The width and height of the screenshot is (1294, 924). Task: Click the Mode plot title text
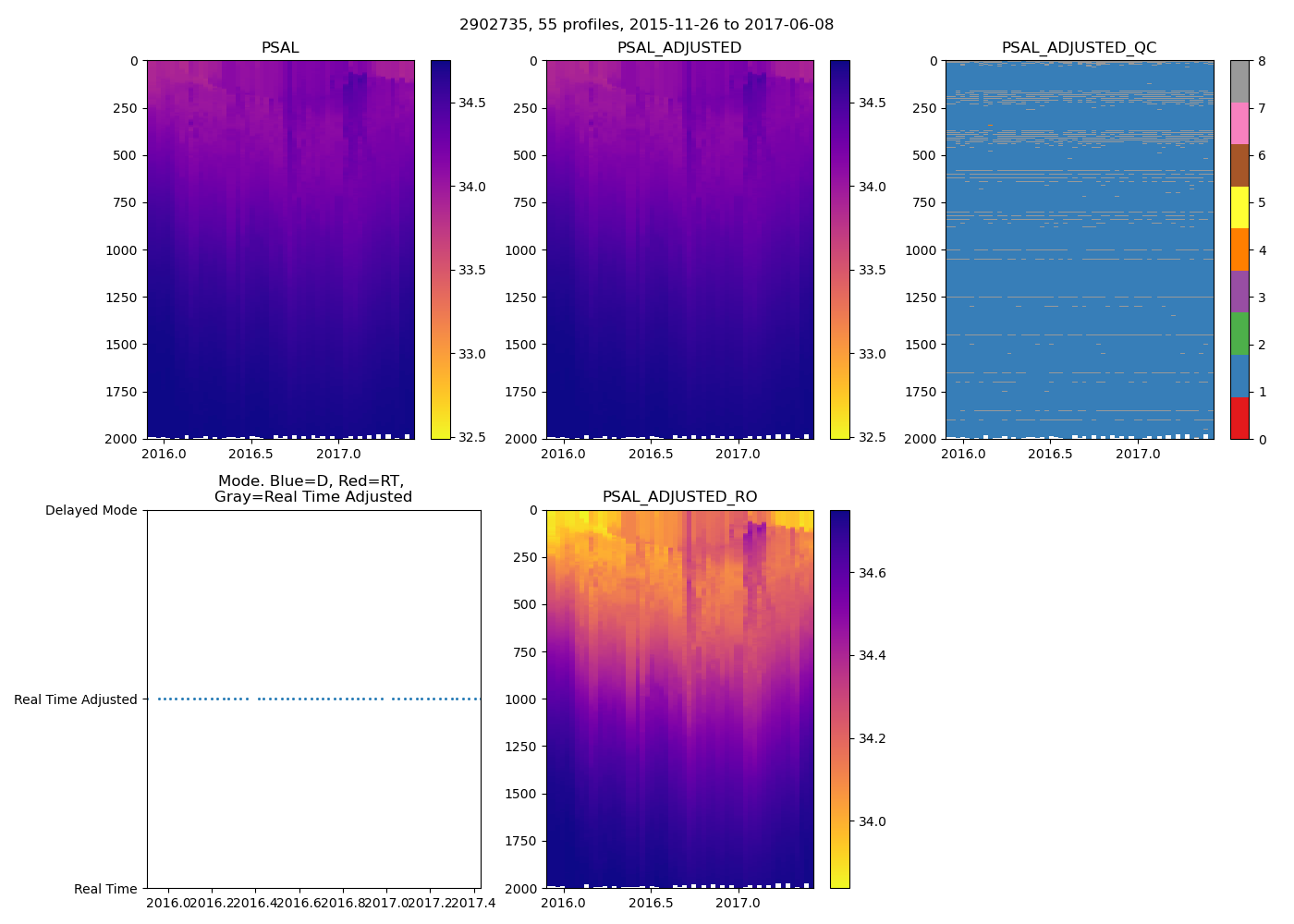click(312, 489)
